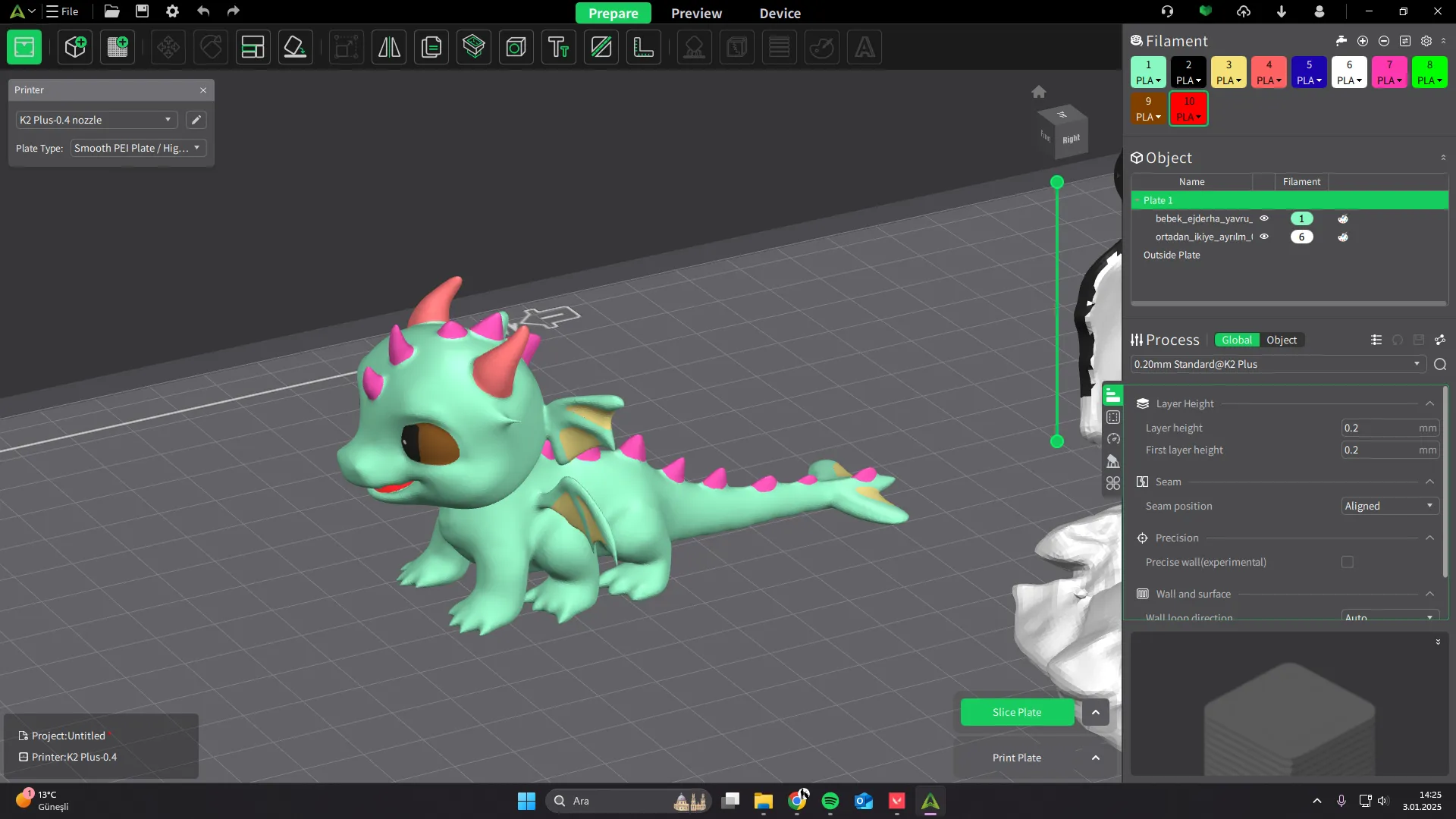Switch to the Preview tab
This screenshot has height=819, width=1456.
[696, 13]
